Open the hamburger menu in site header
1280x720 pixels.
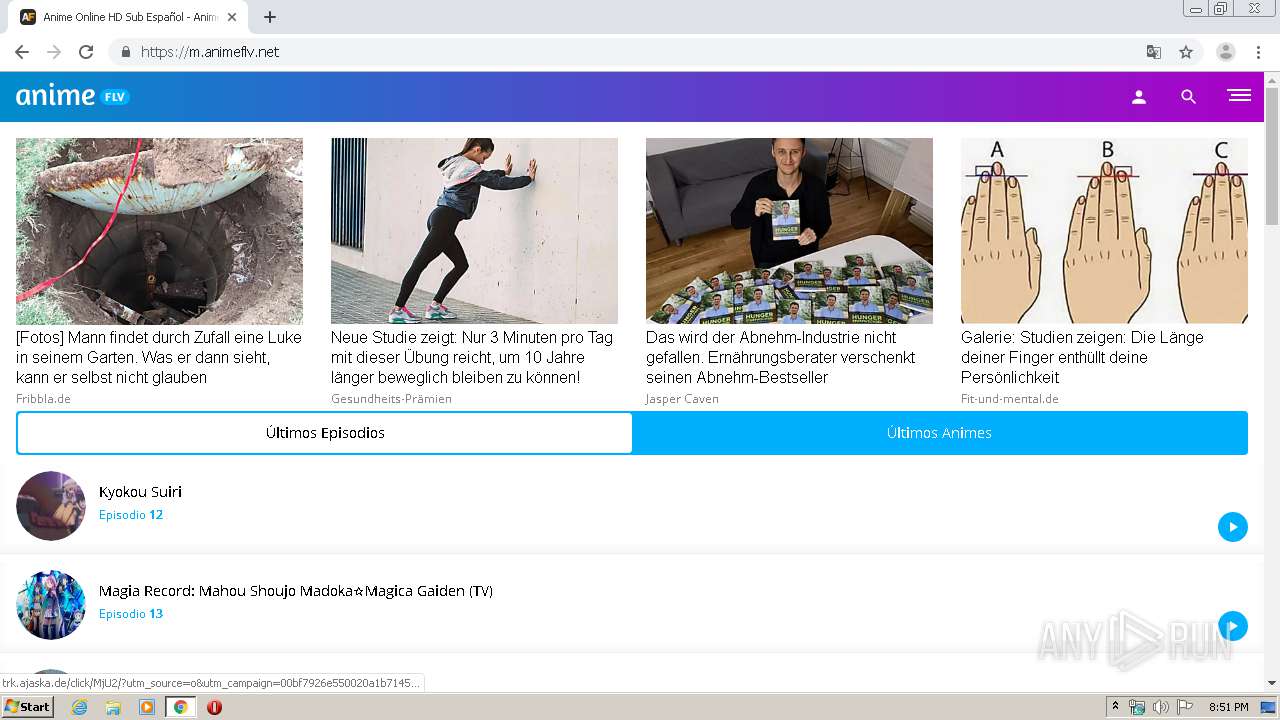[1239, 96]
